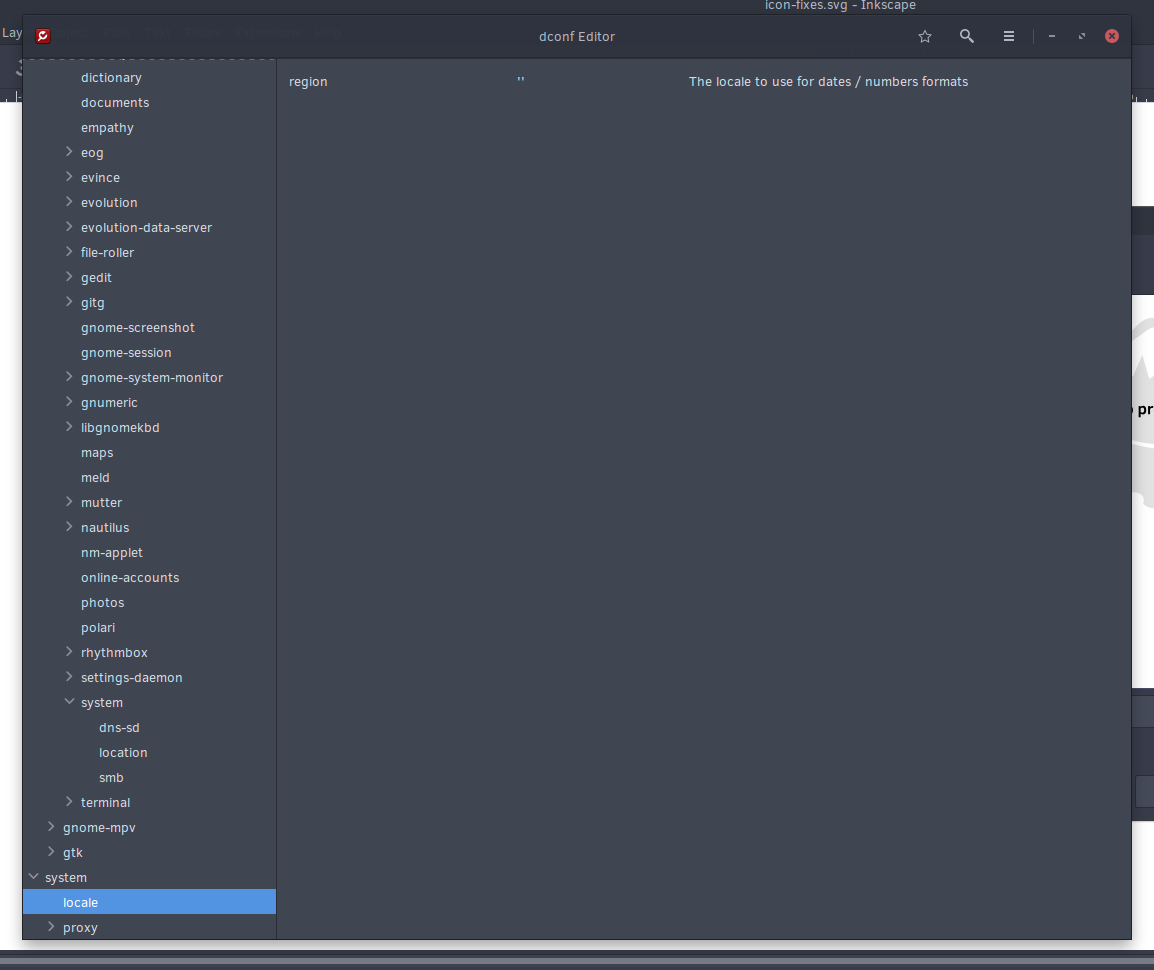Click the rhythmbox label

[x=114, y=653]
